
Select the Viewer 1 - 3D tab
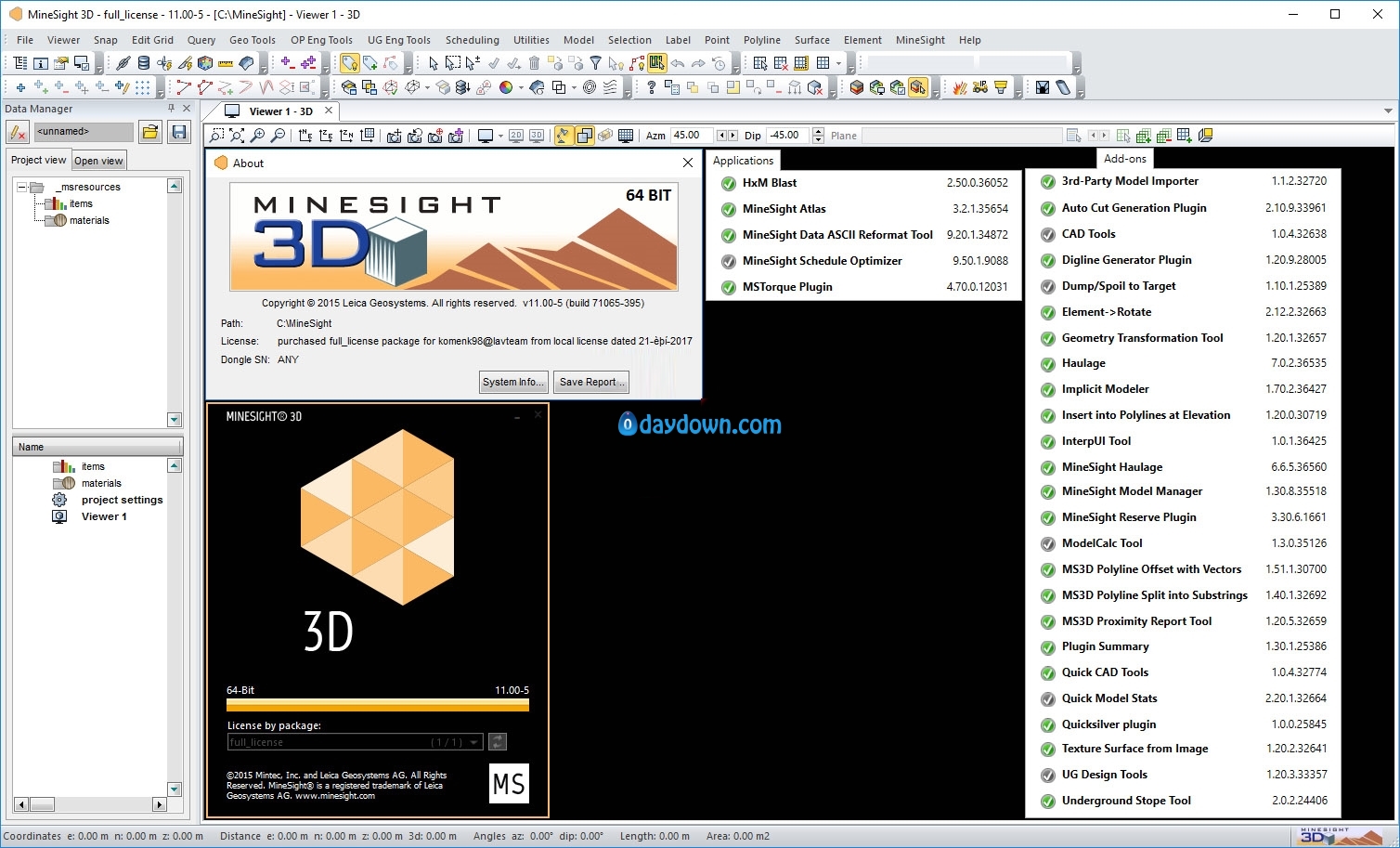[280, 111]
